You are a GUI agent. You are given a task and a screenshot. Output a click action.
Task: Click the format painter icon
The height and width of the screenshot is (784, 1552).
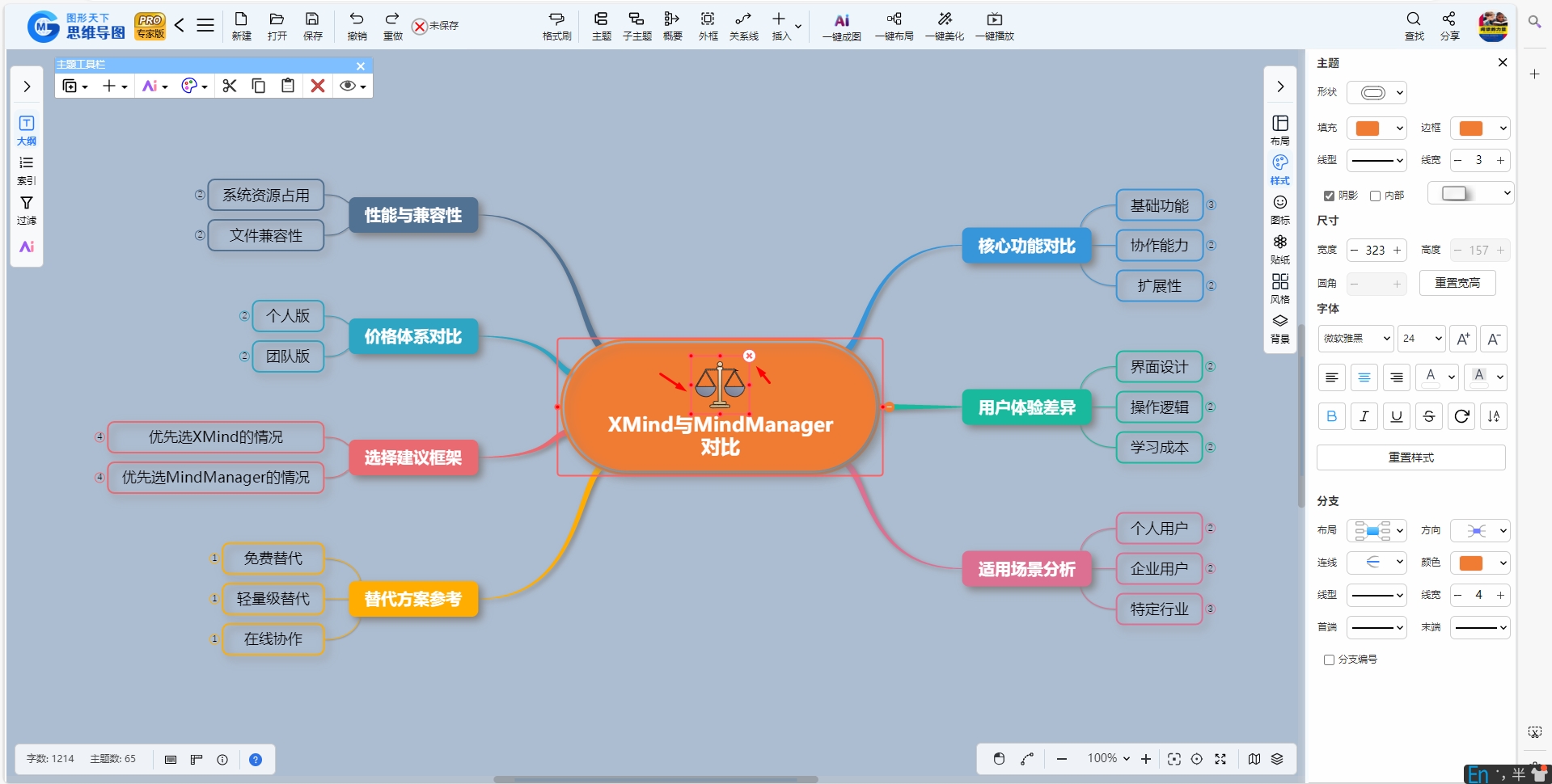pos(556,25)
